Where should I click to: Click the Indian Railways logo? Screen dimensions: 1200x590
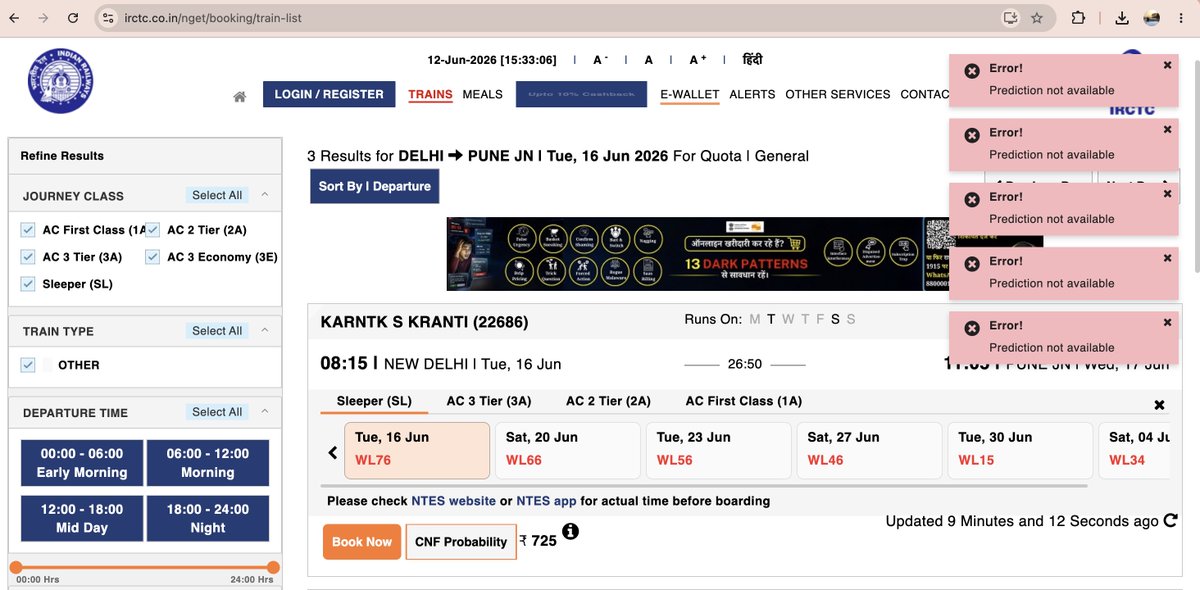coord(60,81)
